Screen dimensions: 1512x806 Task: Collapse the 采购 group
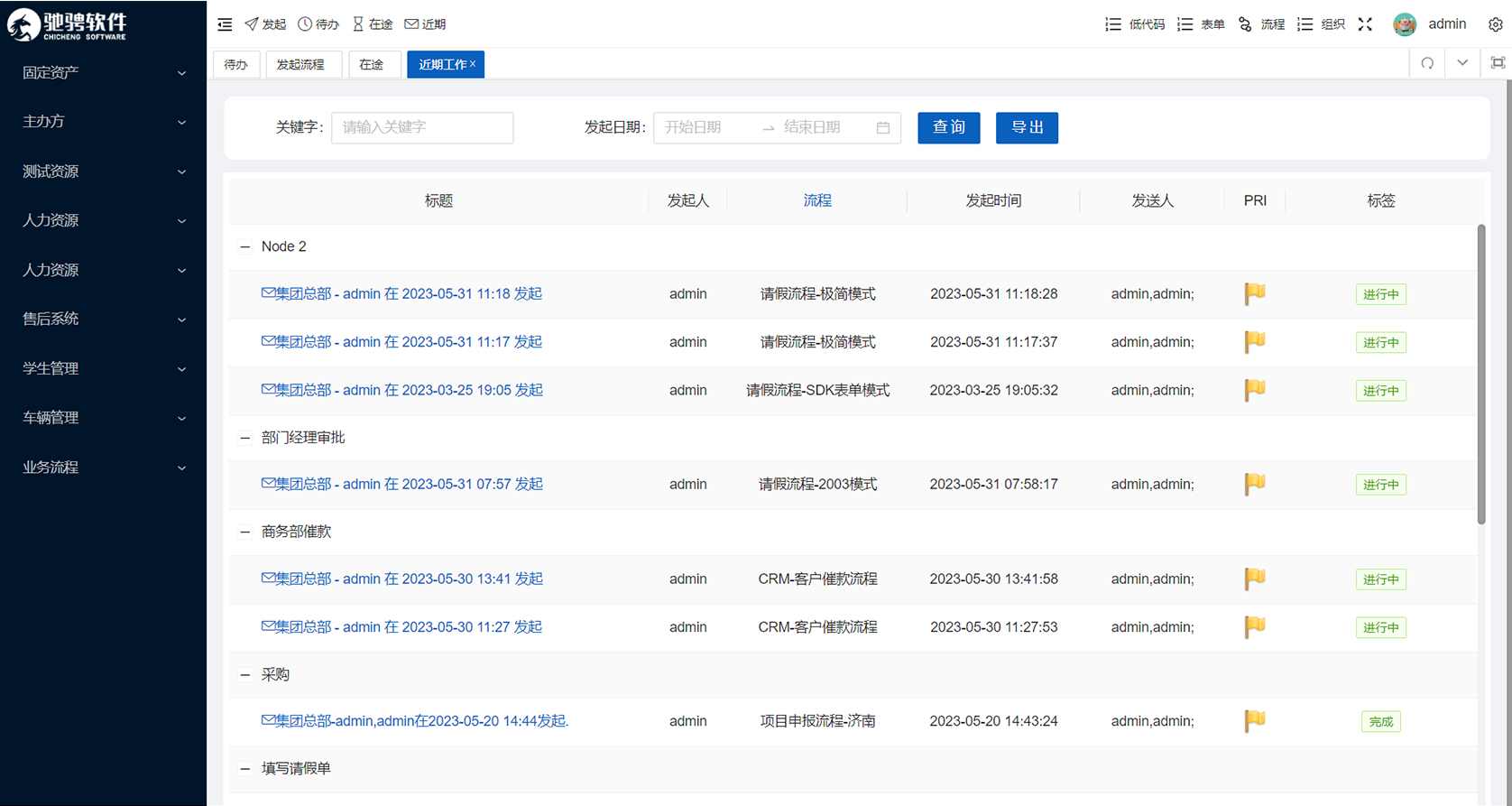click(x=244, y=675)
